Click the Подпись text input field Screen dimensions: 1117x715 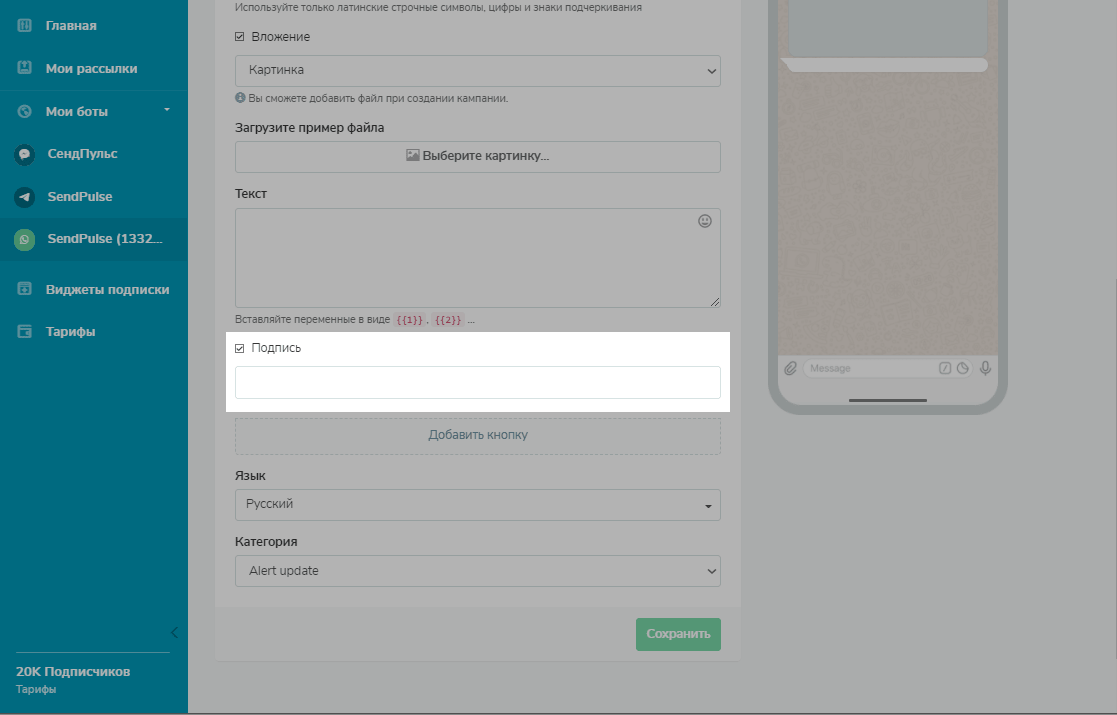(x=477, y=383)
